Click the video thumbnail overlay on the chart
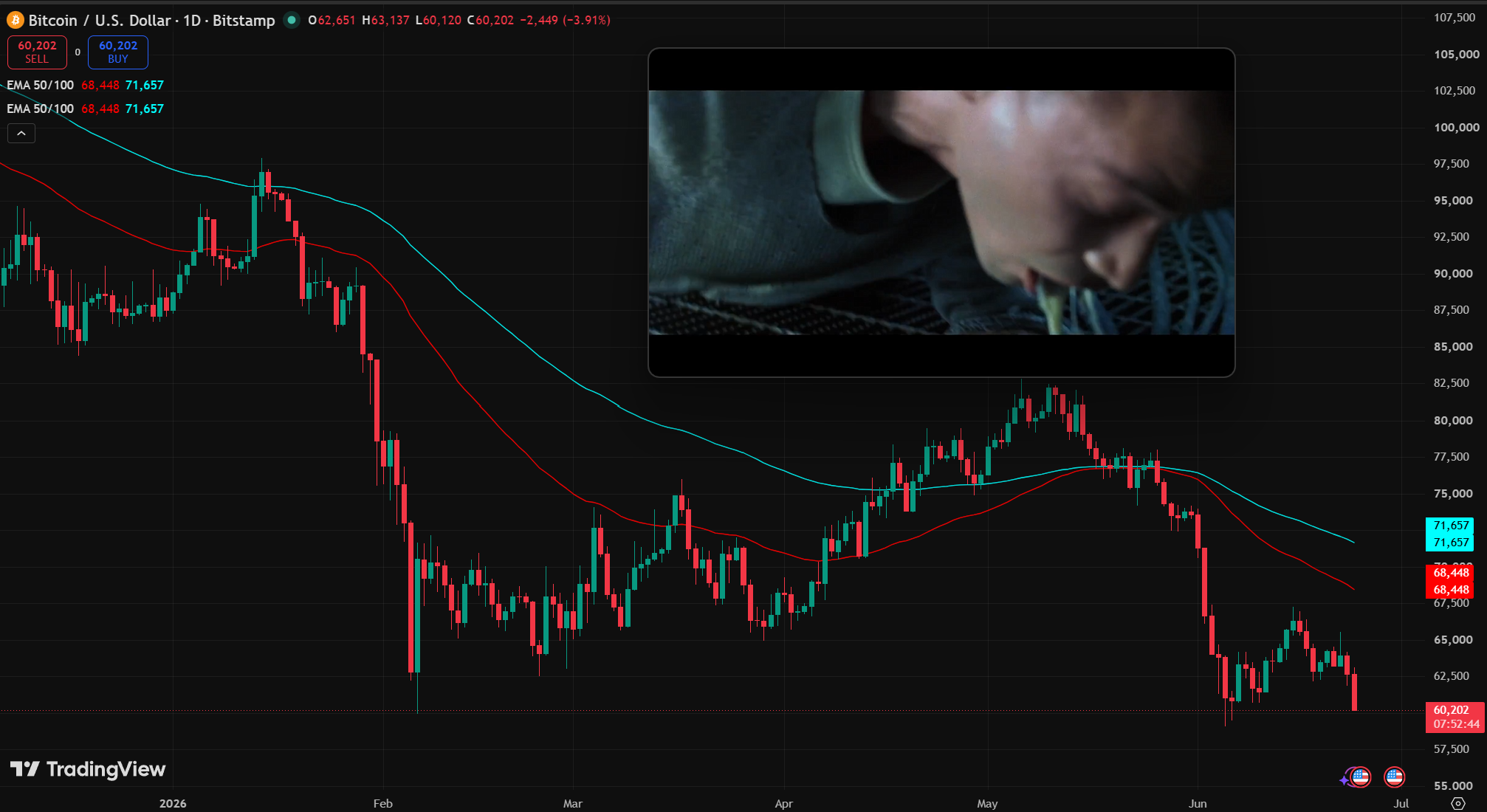 point(941,213)
